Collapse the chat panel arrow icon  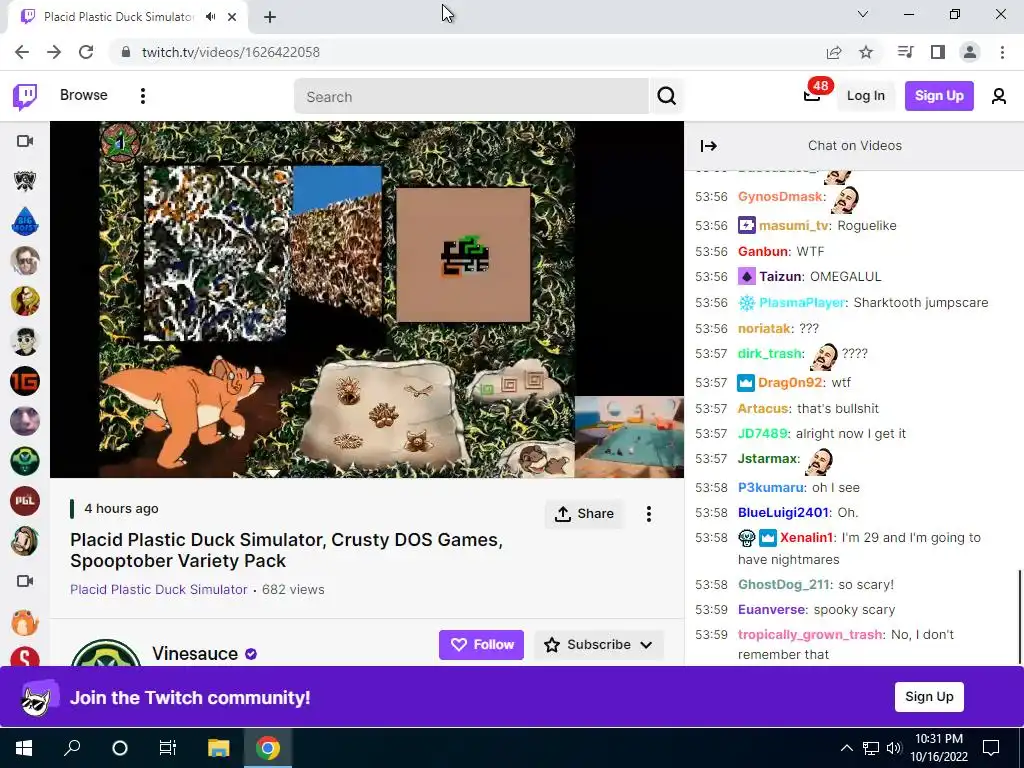[x=709, y=146]
